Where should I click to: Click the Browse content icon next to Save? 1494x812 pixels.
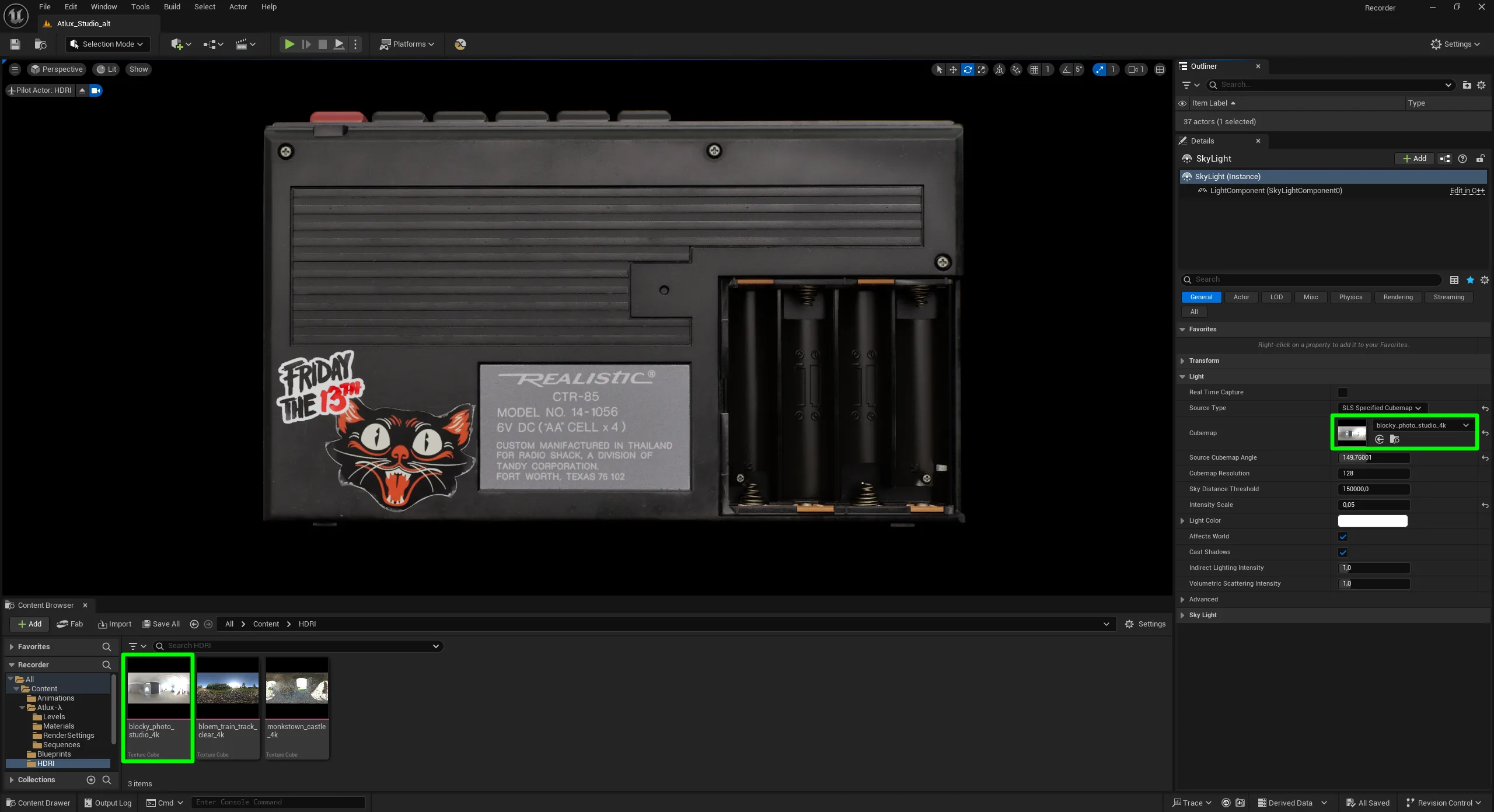pyautogui.click(x=40, y=44)
